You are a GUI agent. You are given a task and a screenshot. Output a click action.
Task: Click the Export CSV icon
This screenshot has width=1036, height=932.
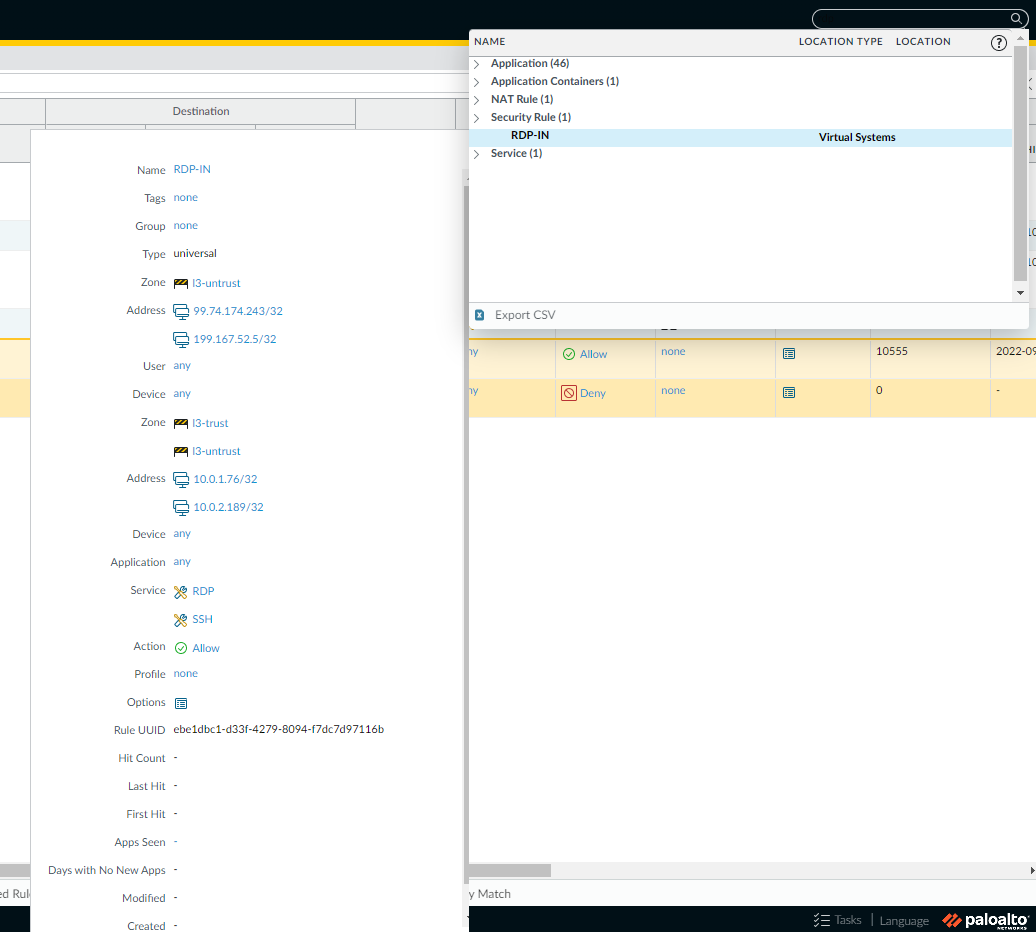click(480, 315)
